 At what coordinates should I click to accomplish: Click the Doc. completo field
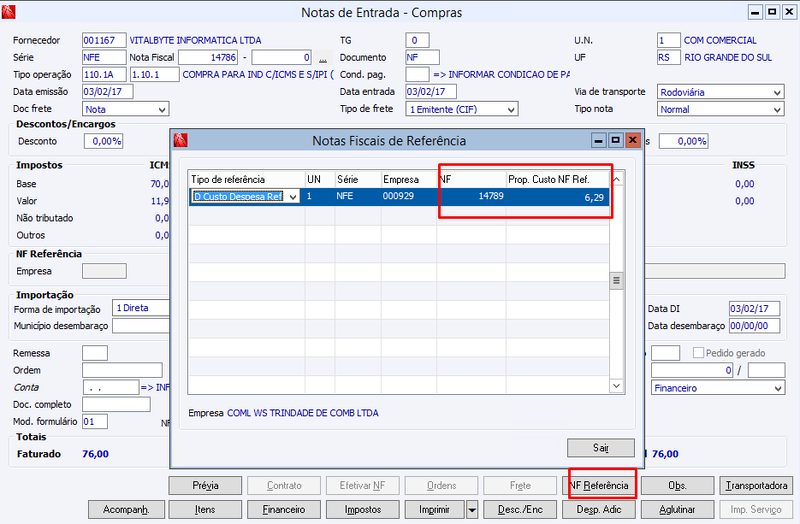click(x=116, y=405)
